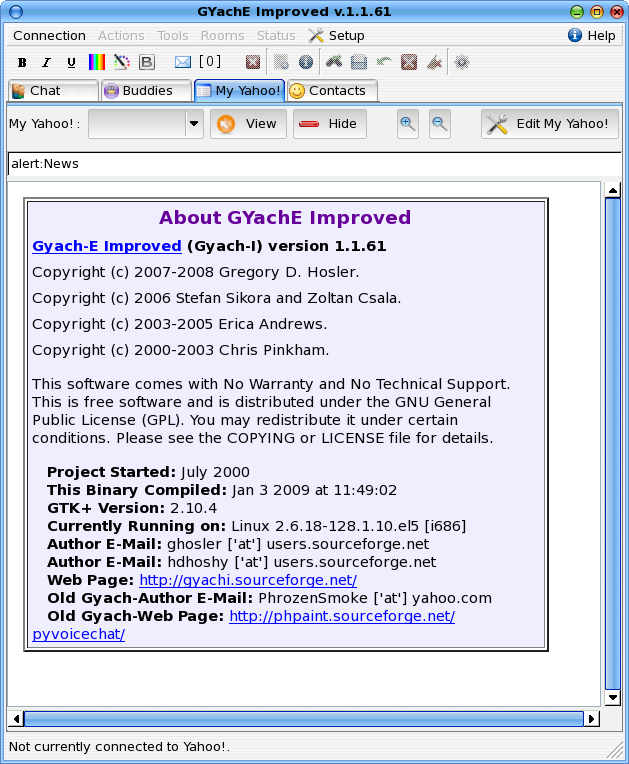The height and width of the screenshot is (764, 629).
Task: Click the blue info icon in toolbar
Action: 306,62
